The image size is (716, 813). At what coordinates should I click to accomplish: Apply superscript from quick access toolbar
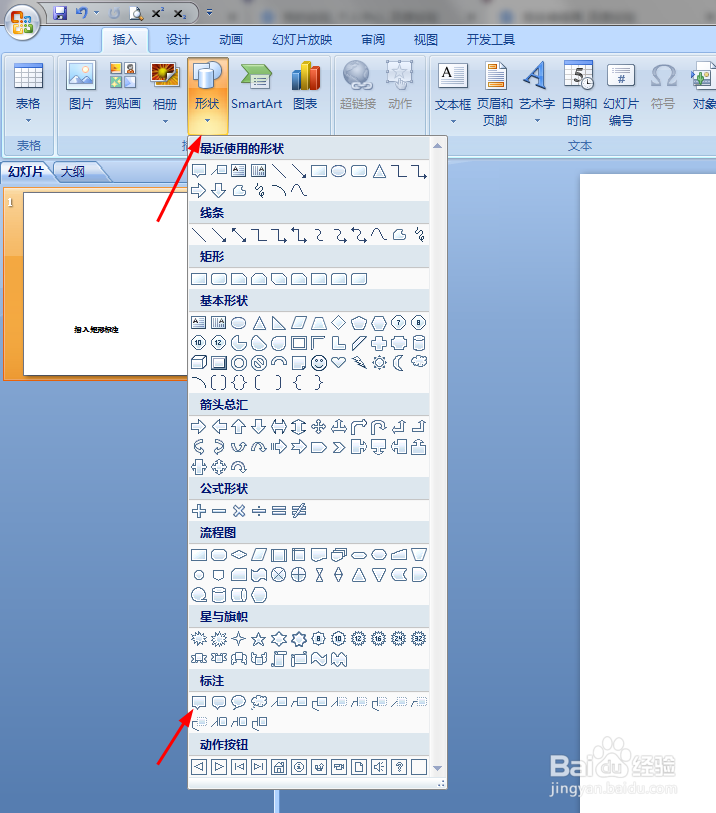pyautogui.click(x=158, y=13)
